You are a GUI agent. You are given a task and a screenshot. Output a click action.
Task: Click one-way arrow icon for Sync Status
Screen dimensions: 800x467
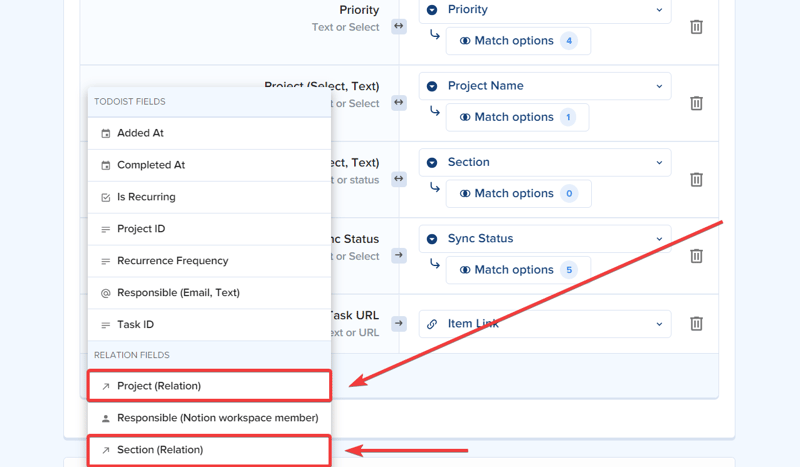coord(399,256)
